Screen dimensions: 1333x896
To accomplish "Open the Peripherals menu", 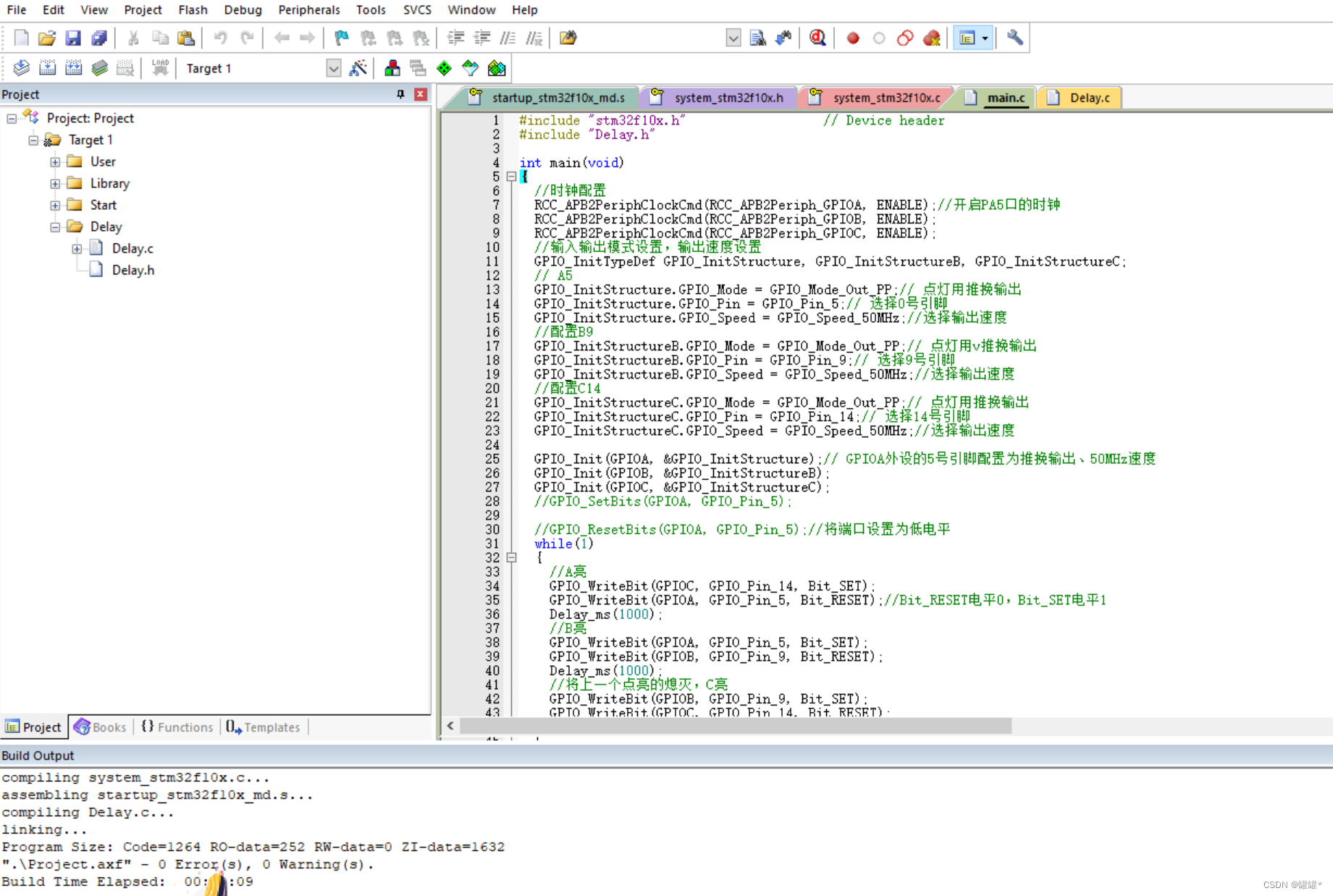I will pos(309,10).
